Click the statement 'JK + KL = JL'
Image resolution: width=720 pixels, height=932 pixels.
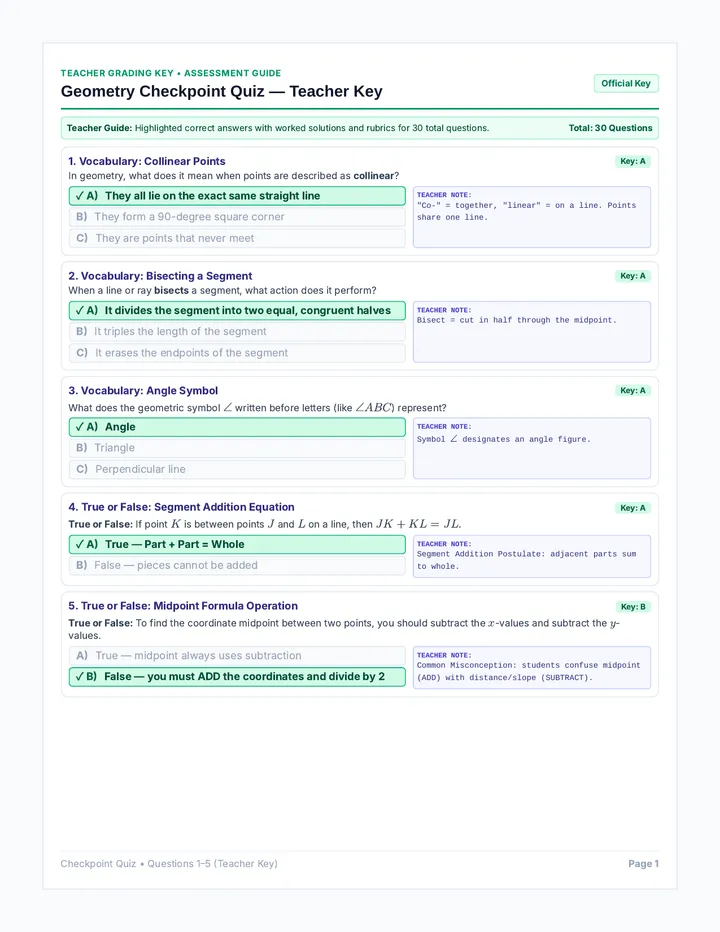[x=418, y=524]
